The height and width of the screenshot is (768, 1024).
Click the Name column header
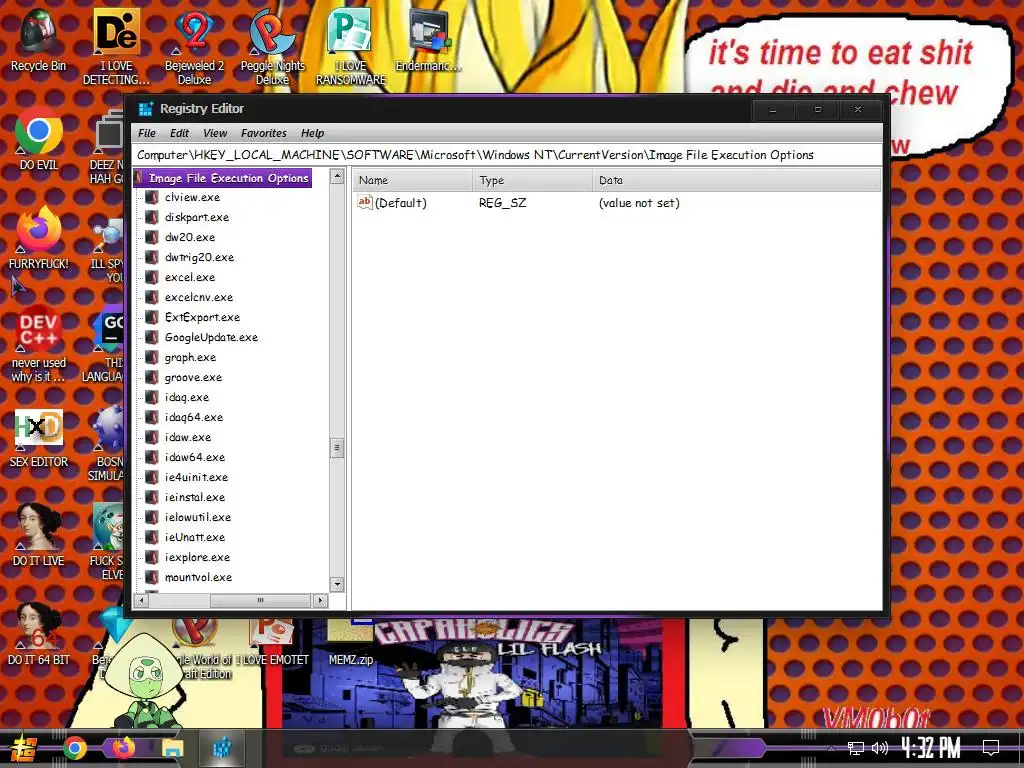(x=413, y=180)
